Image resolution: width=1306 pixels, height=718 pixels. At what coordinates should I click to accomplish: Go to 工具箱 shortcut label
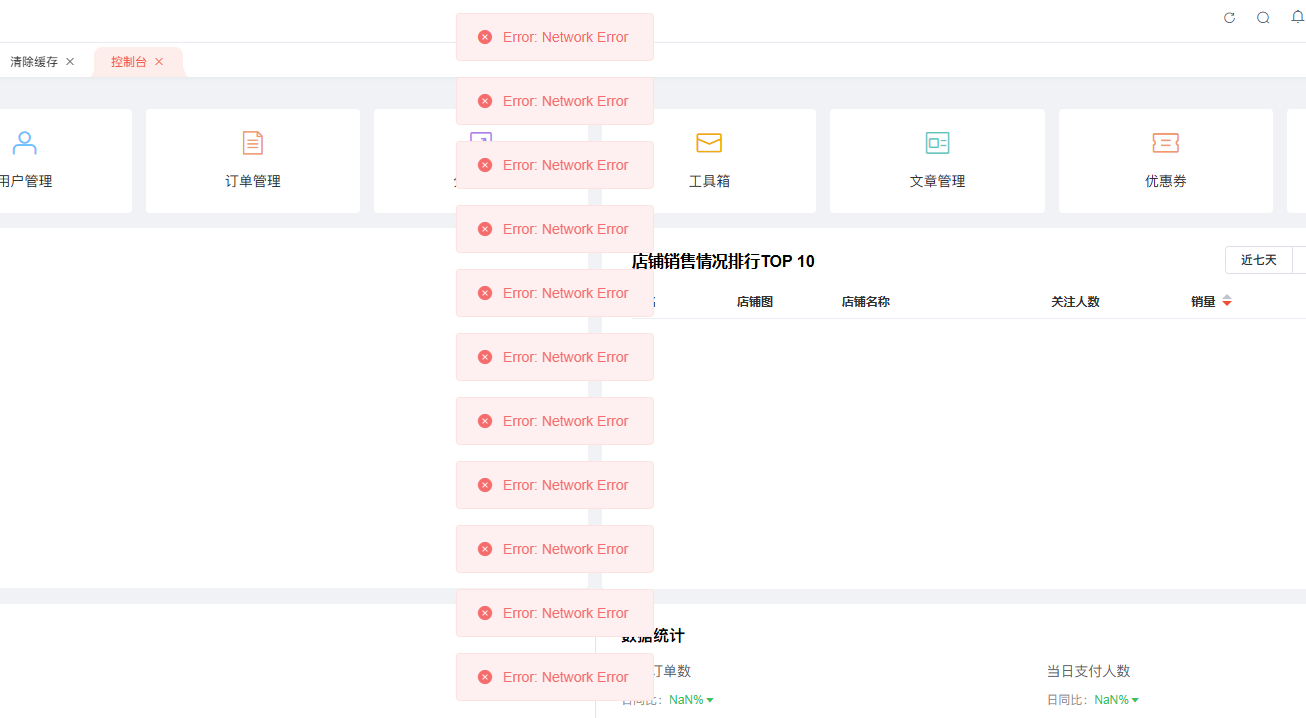coord(709,182)
